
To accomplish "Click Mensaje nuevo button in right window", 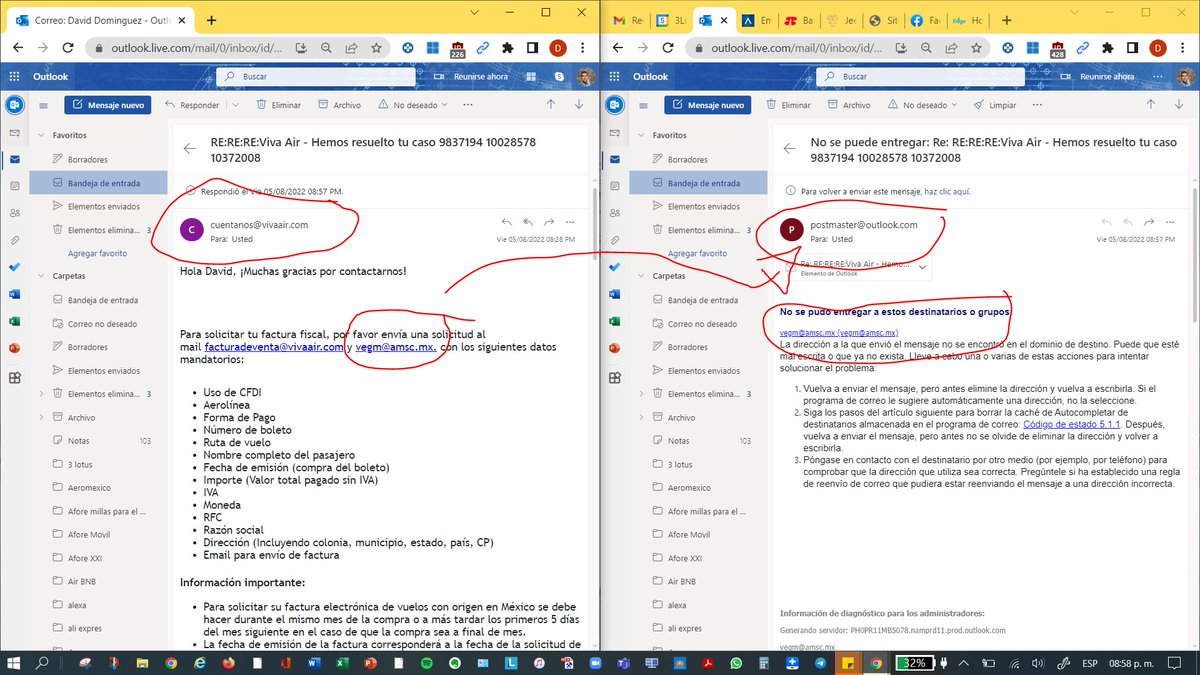I will 708,105.
